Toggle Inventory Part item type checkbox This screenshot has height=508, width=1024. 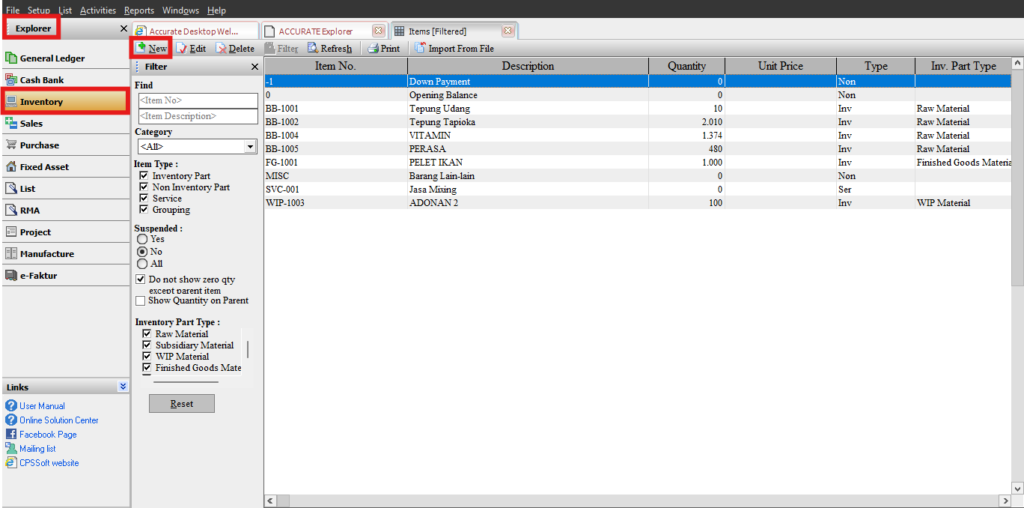pyautogui.click(x=143, y=176)
